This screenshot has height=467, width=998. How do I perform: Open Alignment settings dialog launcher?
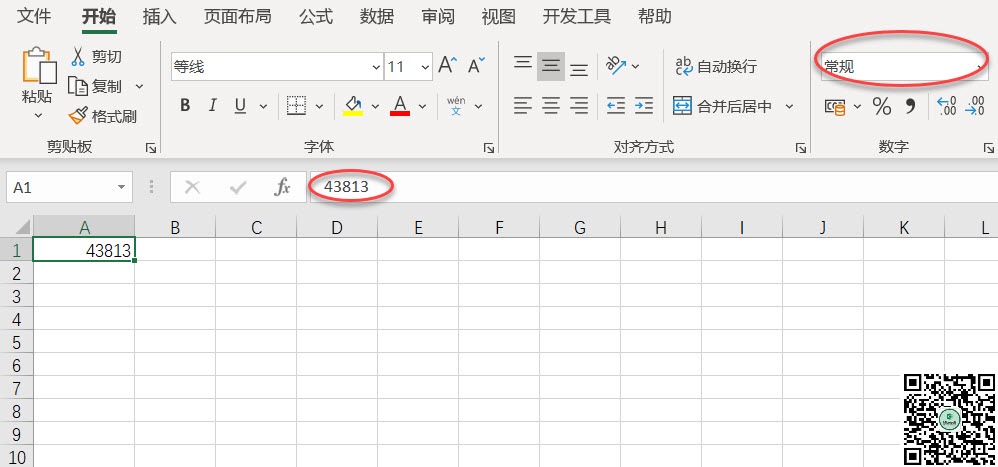tap(801, 148)
